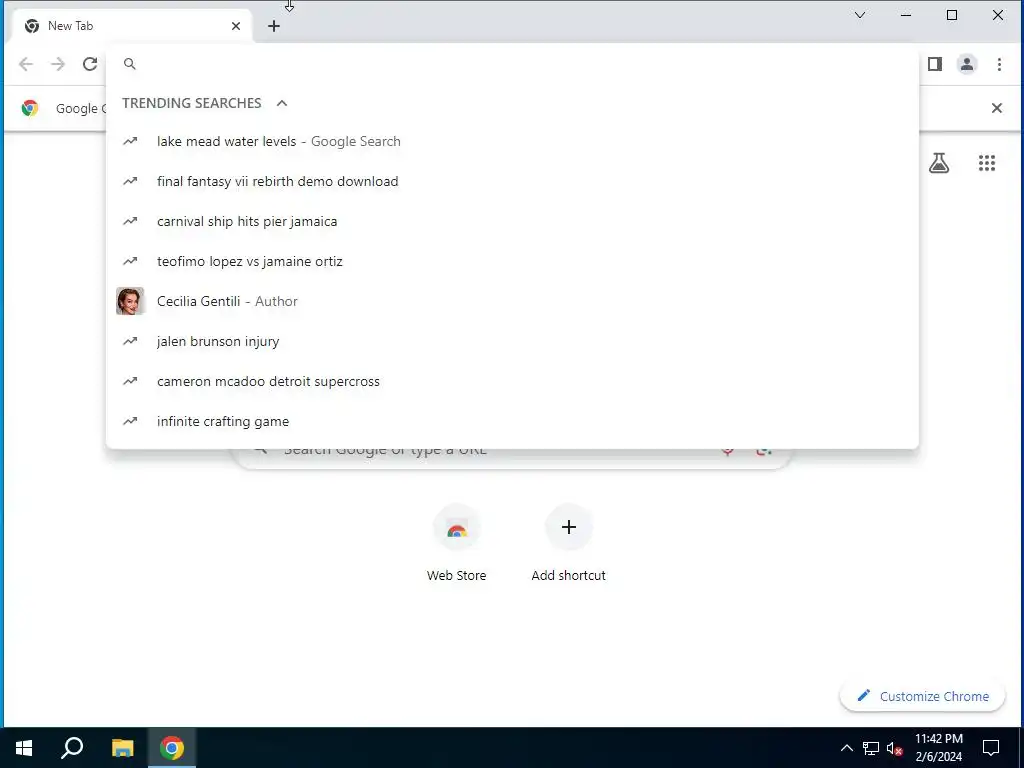Open Chrome's three-dot menu
This screenshot has height=768, width=1024.
coord(999,64)
